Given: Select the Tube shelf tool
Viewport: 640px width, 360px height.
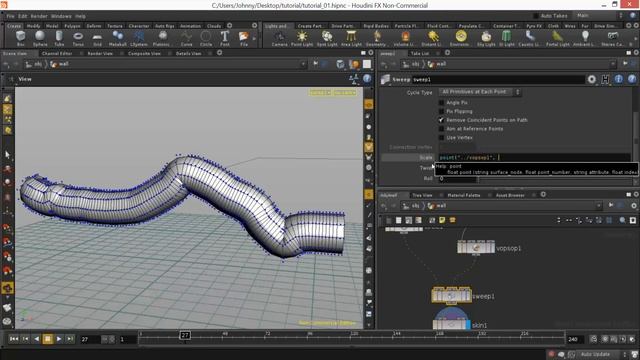Looking at the screenshot, I should (59, 38).
